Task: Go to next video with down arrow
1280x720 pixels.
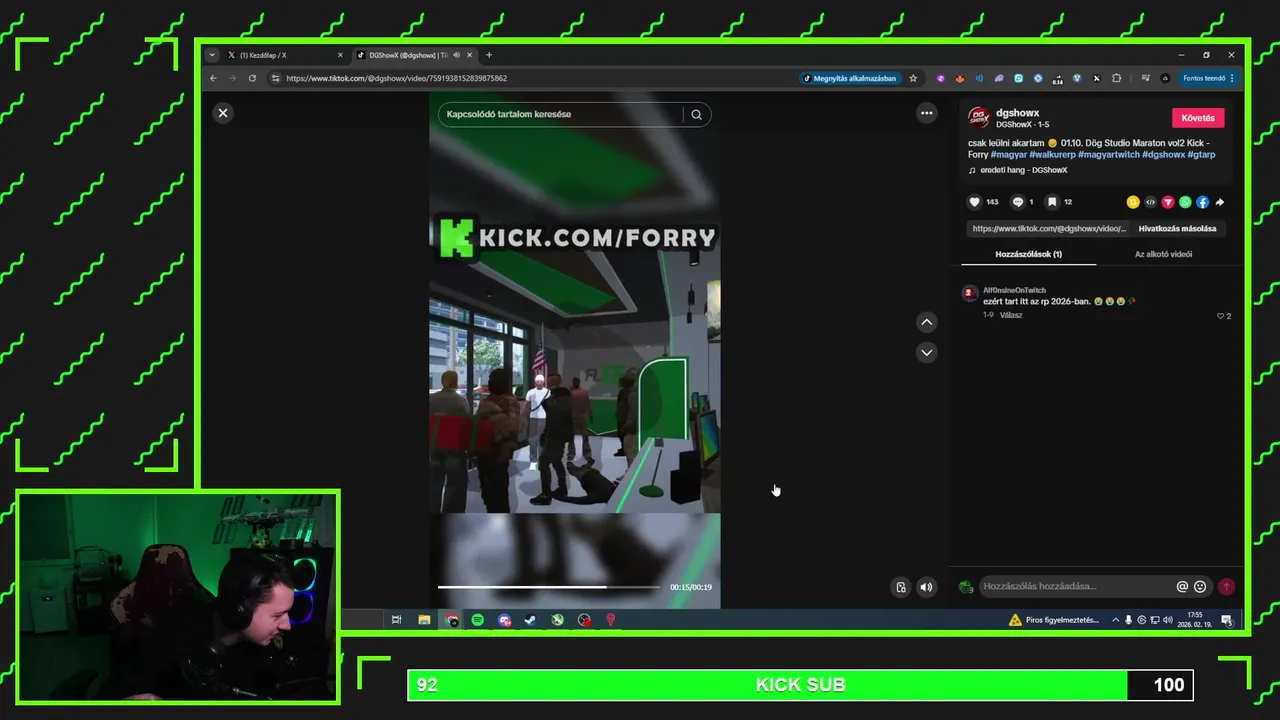Action: click(927, 352)
